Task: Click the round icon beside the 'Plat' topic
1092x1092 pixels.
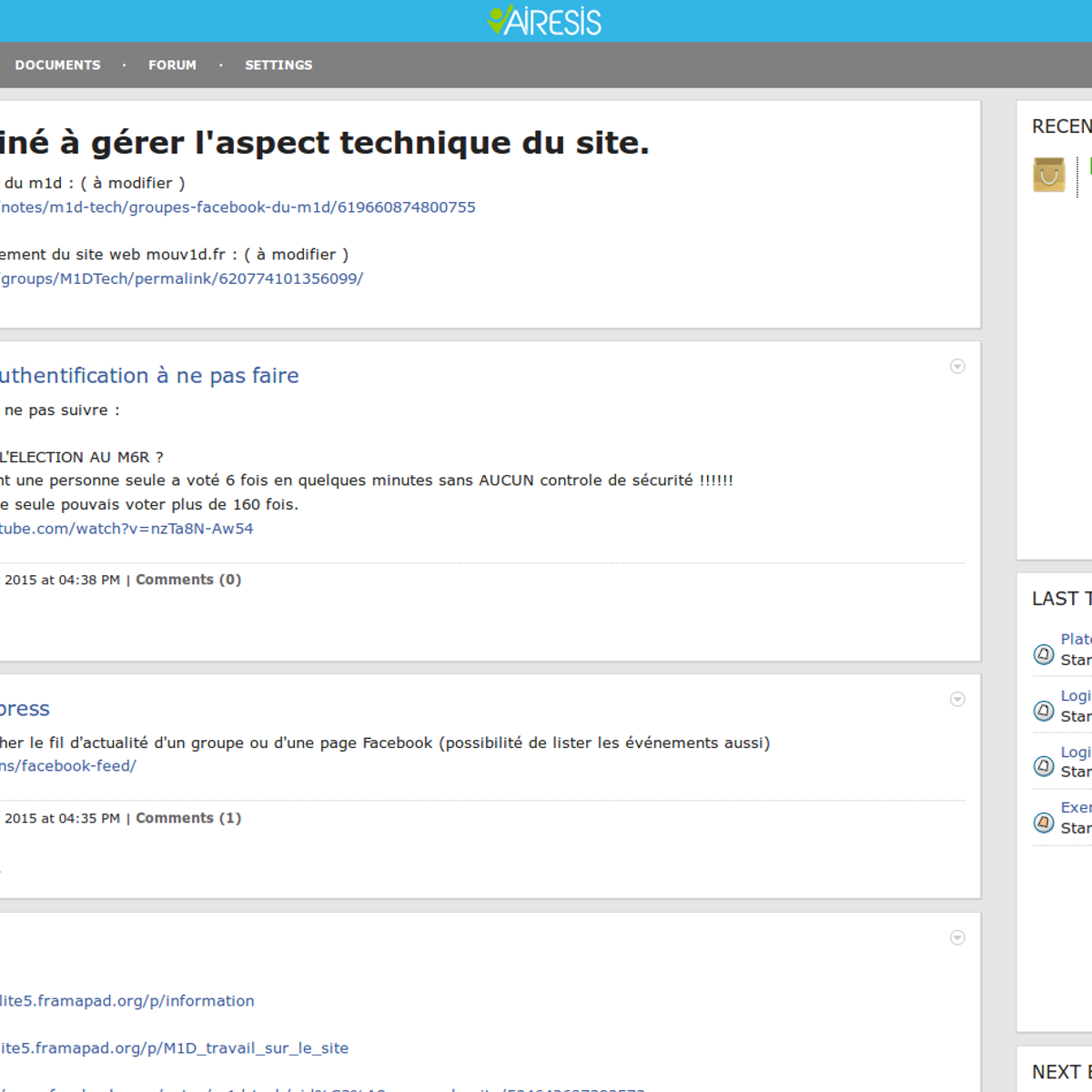Action: coord(1044,654)
